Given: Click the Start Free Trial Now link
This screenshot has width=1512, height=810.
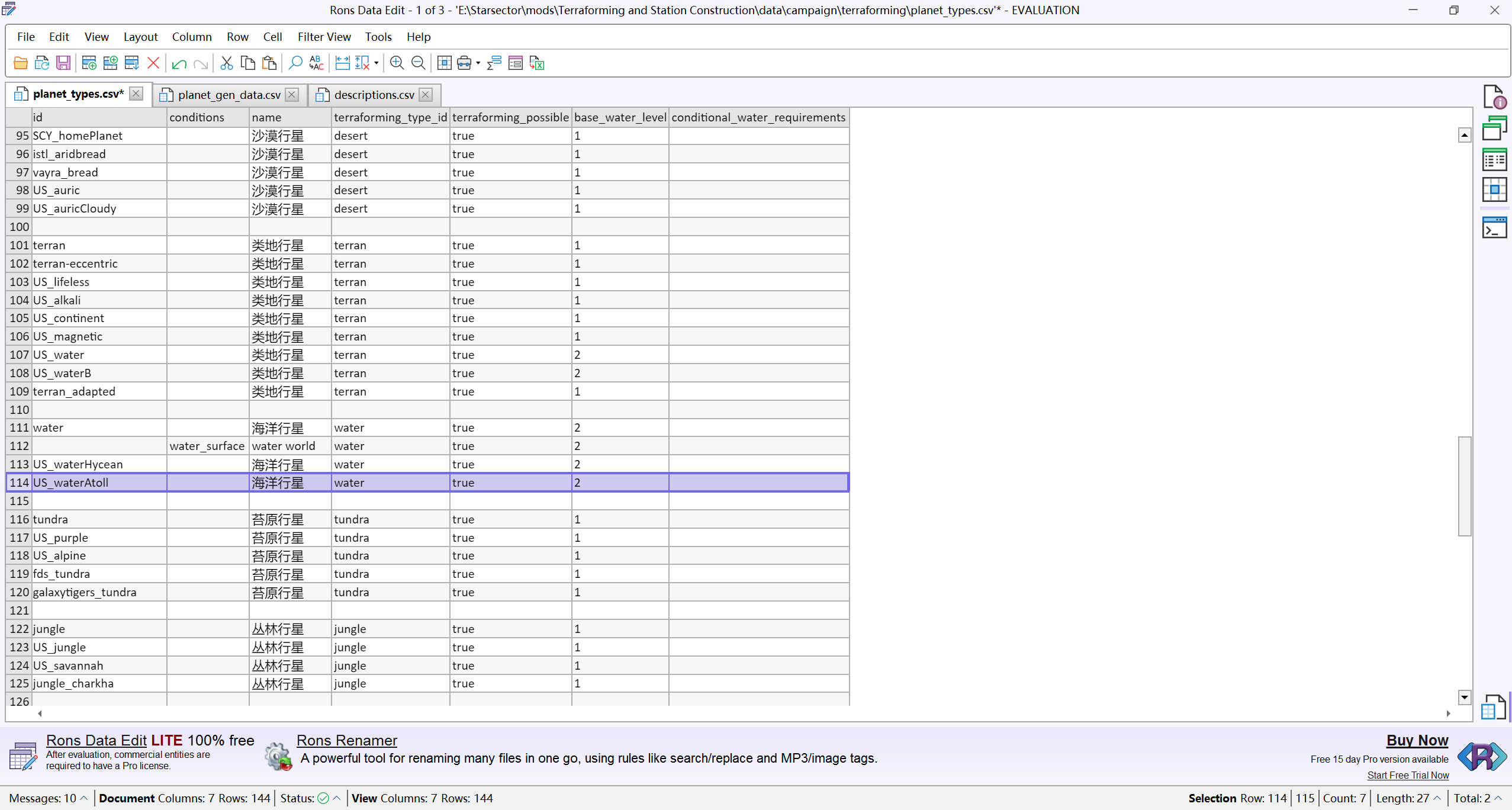Looking at the screenshot, I should pyautogui.click(x=1408, y=775).
